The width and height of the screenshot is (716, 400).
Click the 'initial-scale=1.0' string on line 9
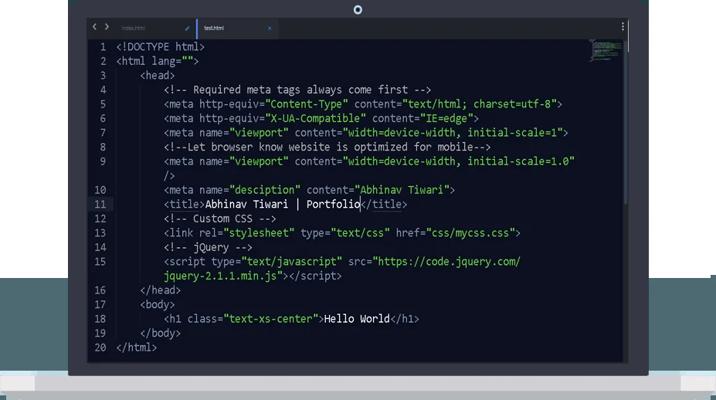(521, 161)
